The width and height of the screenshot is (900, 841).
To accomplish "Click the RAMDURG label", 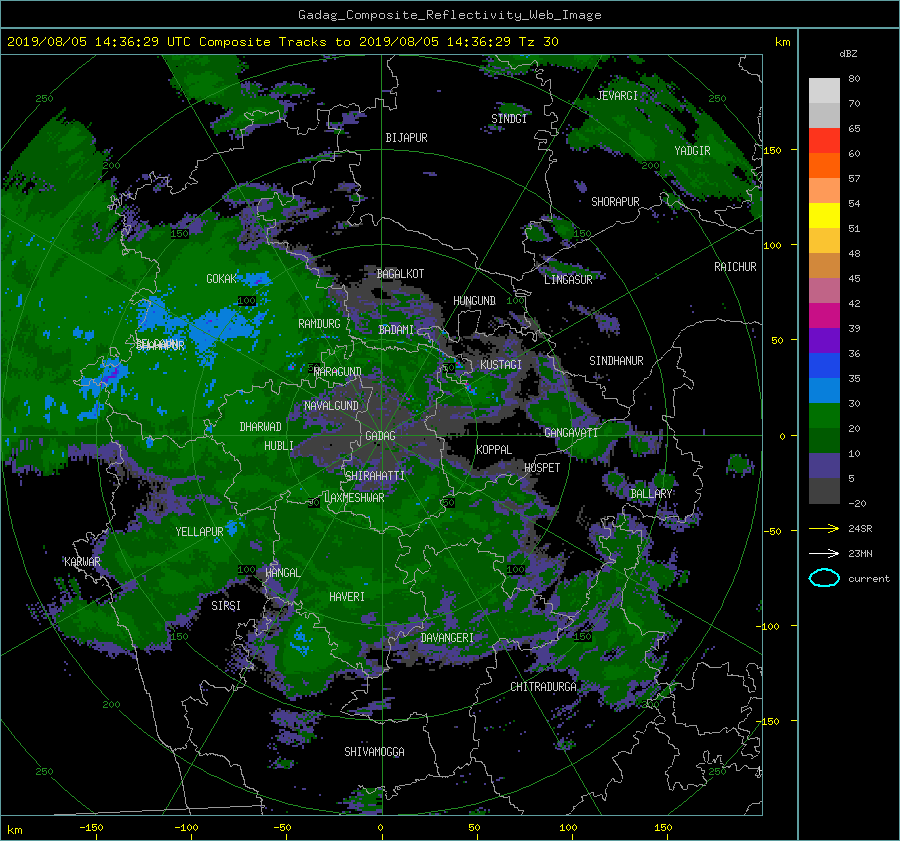I will pos(319,324).
